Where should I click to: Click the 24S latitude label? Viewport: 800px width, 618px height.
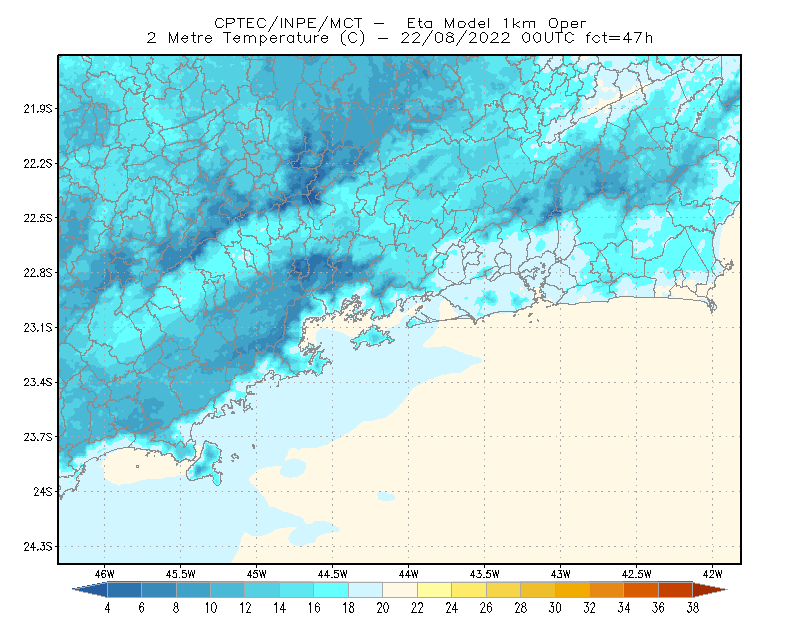[43, 491]
